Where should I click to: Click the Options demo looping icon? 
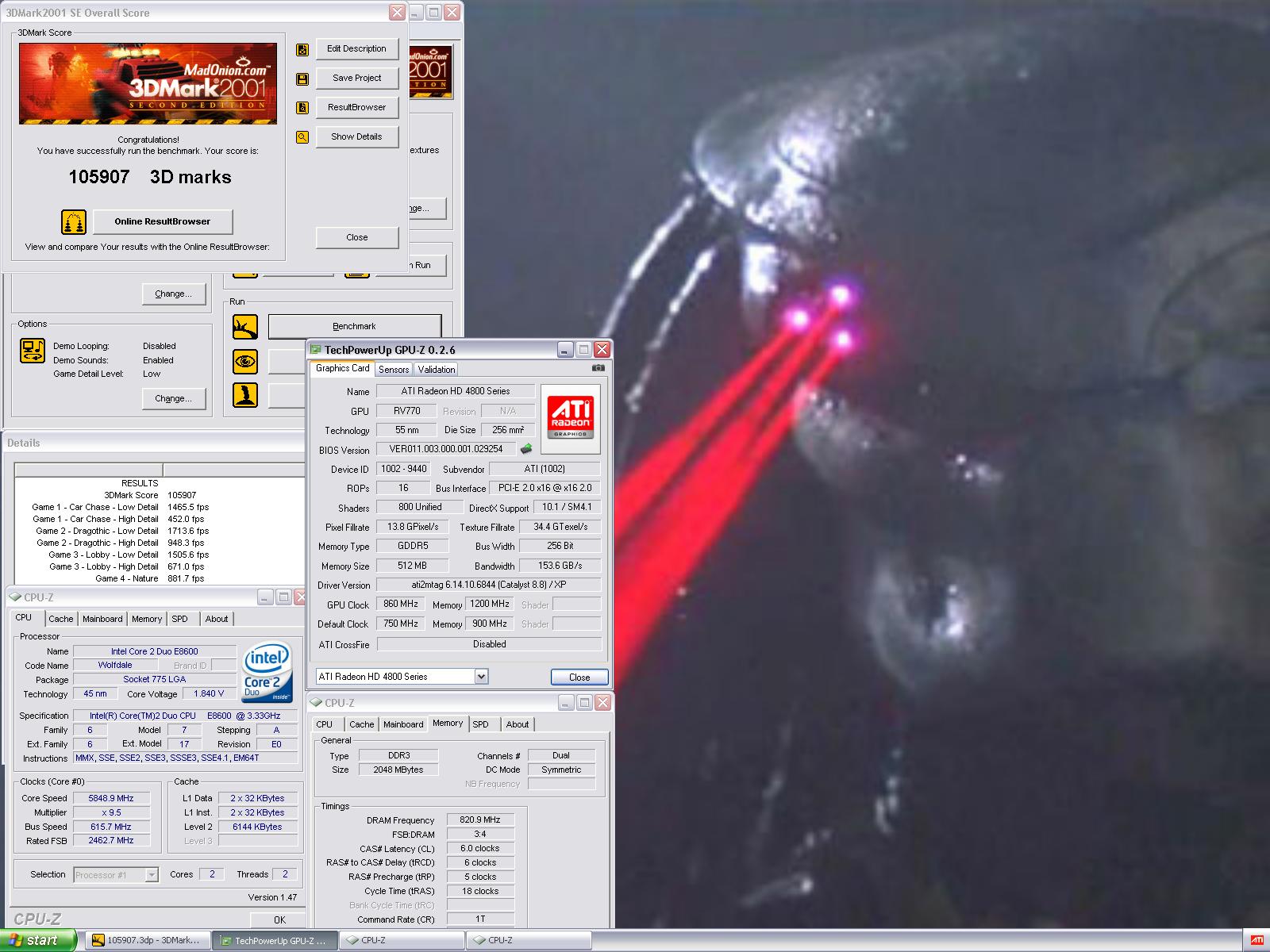(33, 351)
